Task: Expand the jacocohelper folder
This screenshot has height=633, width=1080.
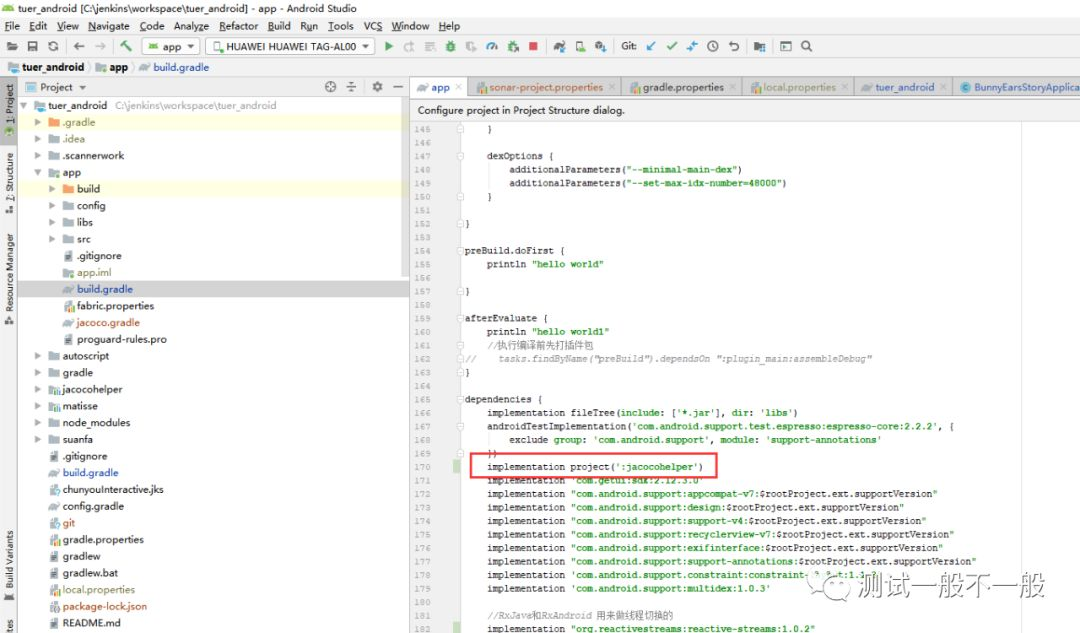Action: tap(39, 389)
